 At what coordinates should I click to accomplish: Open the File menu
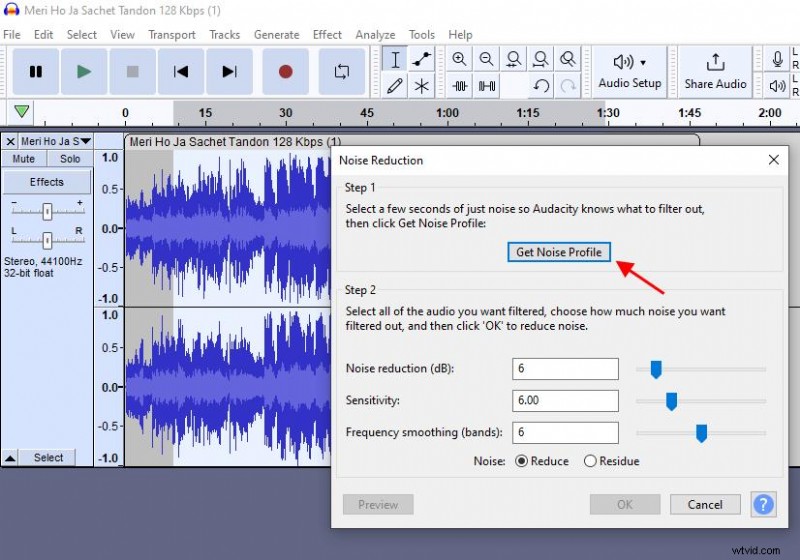coord(12,35)
